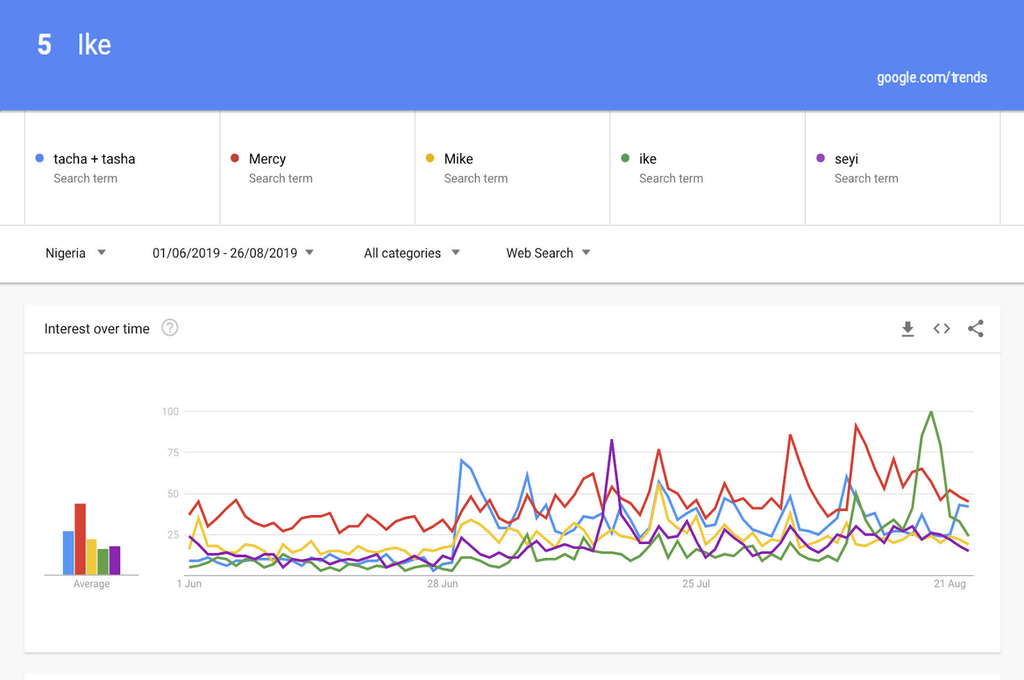Click the red dot beside Mercy
This screenshot has width=1024, height=680.
point(234,158)
